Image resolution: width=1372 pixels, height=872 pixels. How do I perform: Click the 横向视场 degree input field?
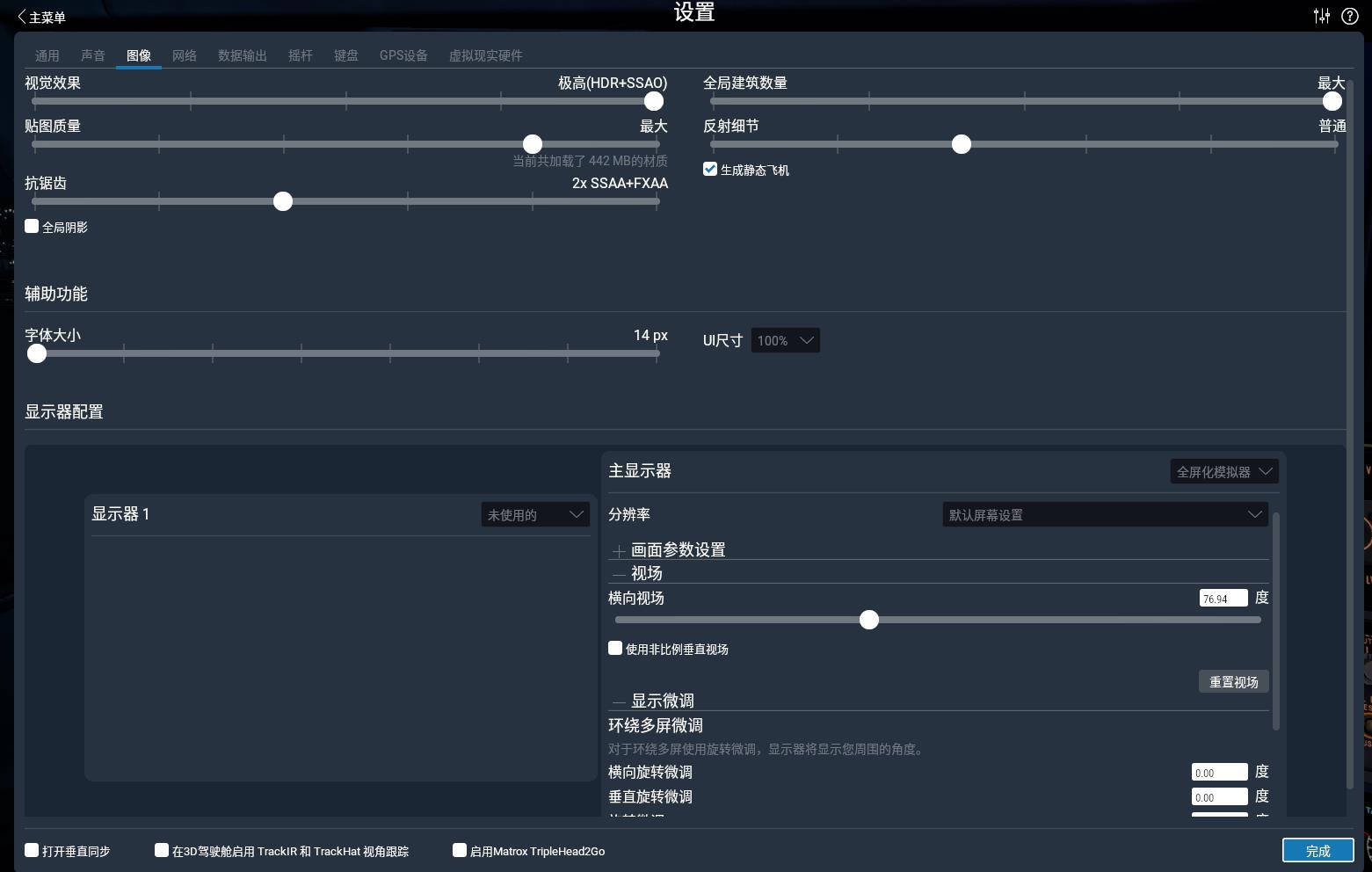point(1223,598)
